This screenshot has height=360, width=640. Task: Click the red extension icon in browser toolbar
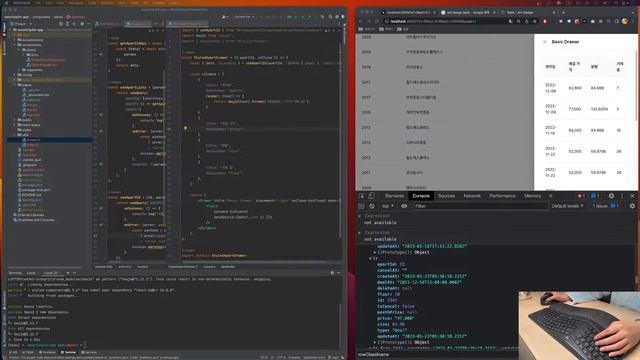pos(544,21)
